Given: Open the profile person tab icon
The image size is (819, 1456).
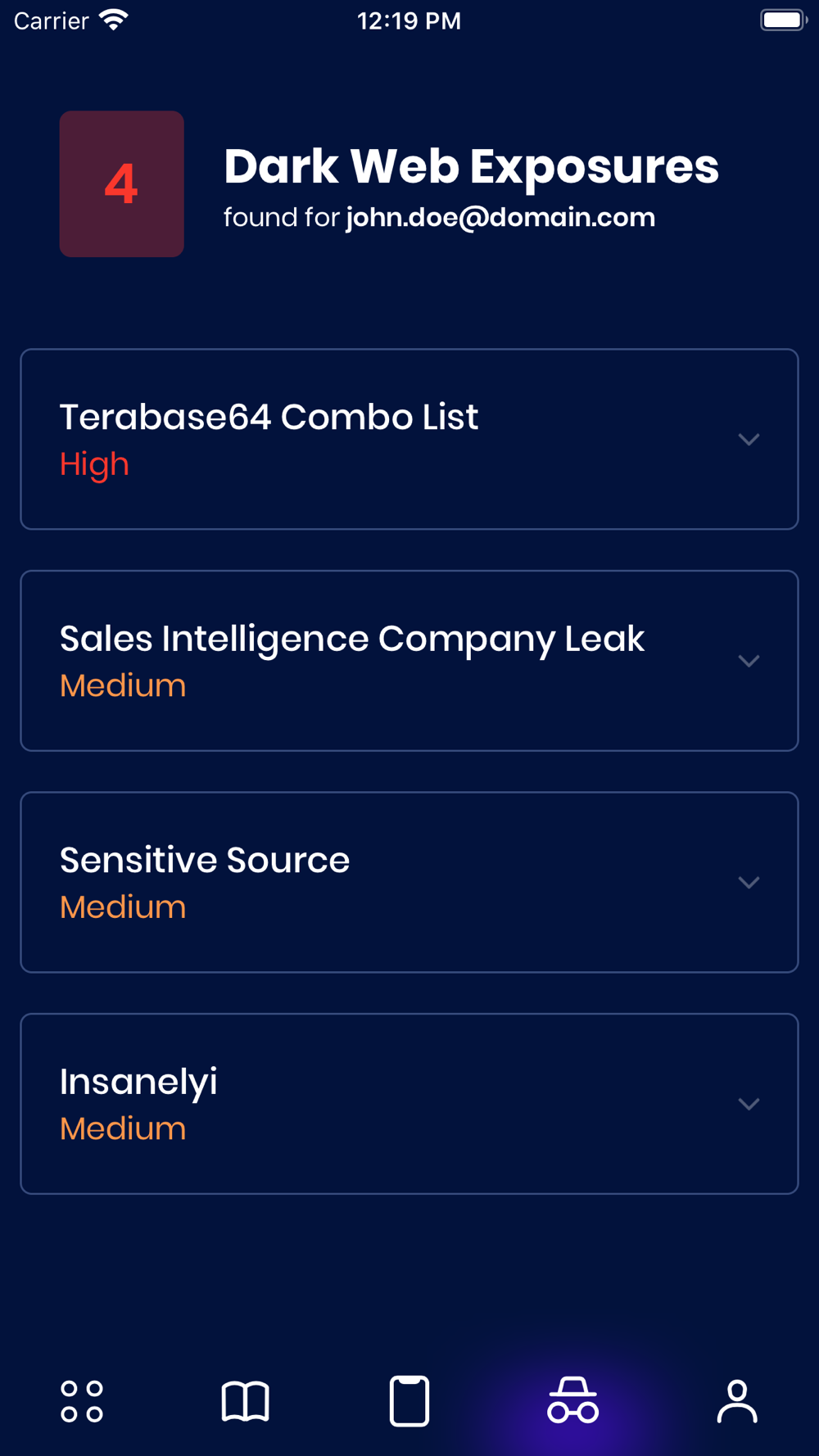Looking at the screenshot, I should coord(737,1401).
